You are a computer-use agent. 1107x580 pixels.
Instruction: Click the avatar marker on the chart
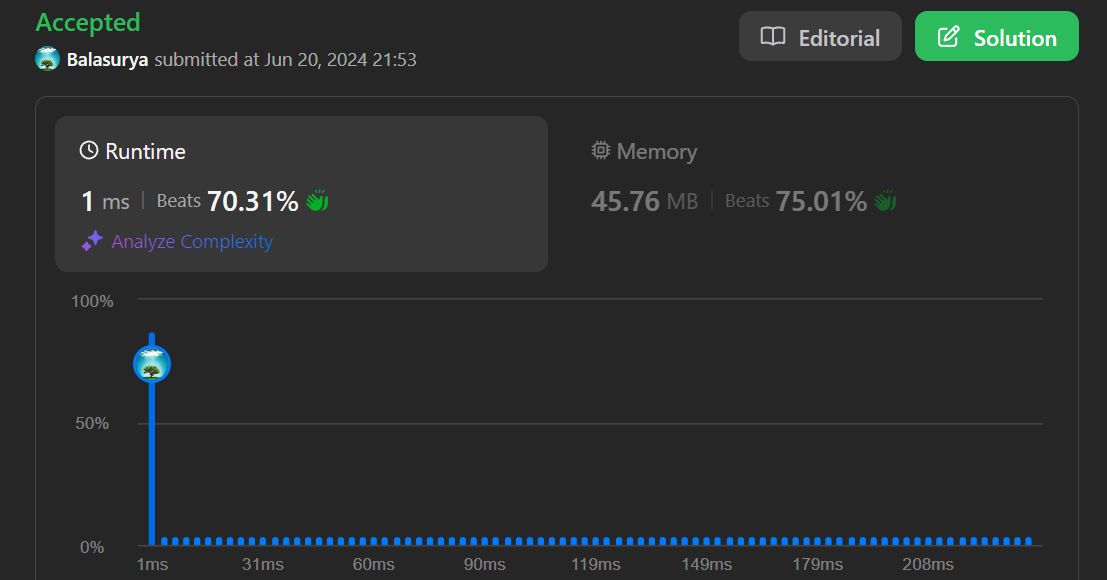coord(152,364)
